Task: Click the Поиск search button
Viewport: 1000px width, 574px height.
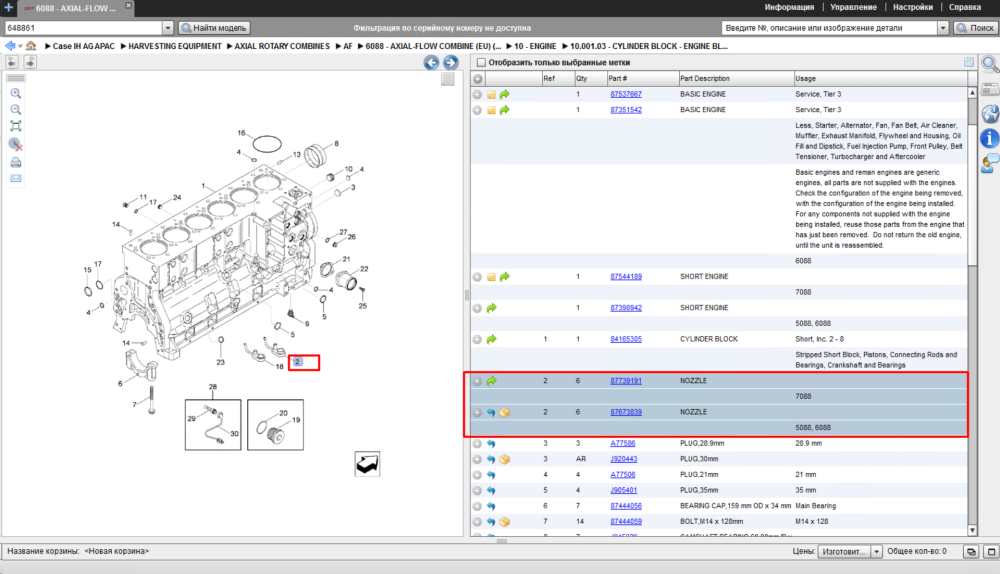Action: [975, 28]
